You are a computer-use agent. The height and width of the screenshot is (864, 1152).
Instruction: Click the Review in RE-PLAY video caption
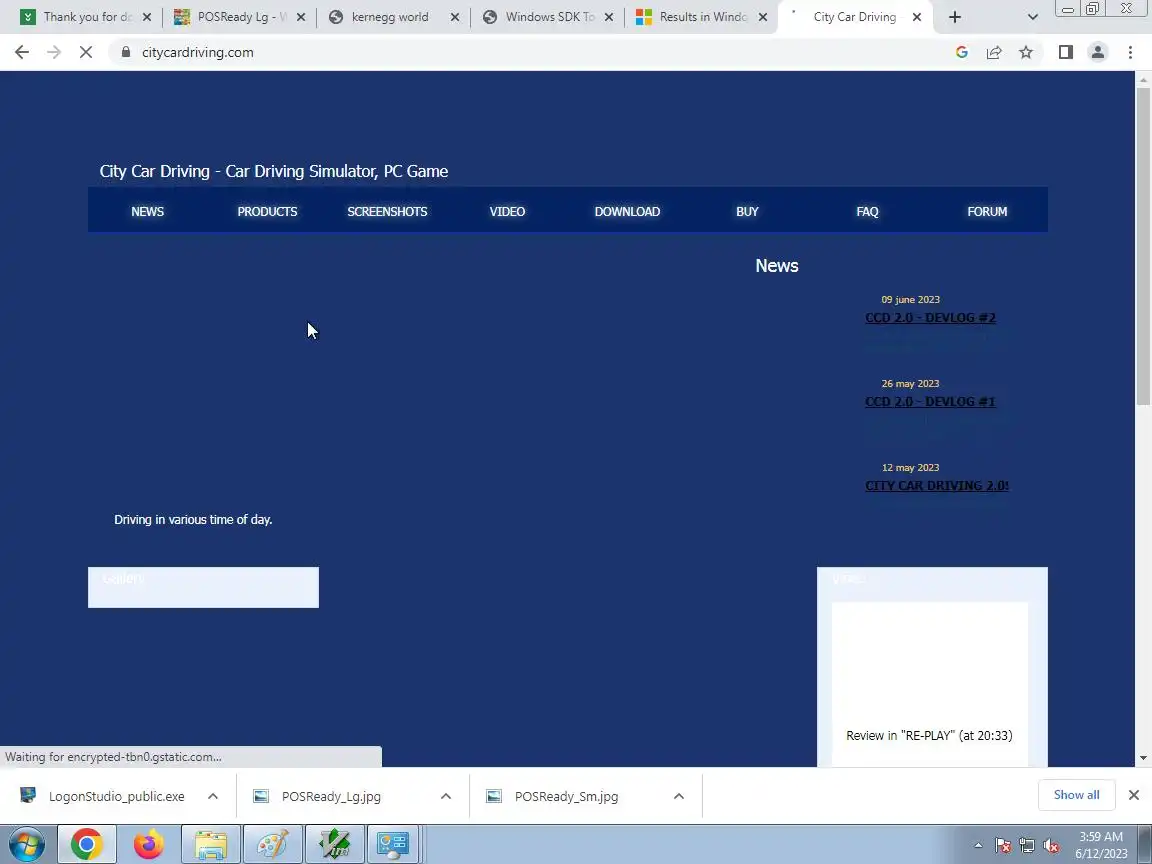point(929,735)
